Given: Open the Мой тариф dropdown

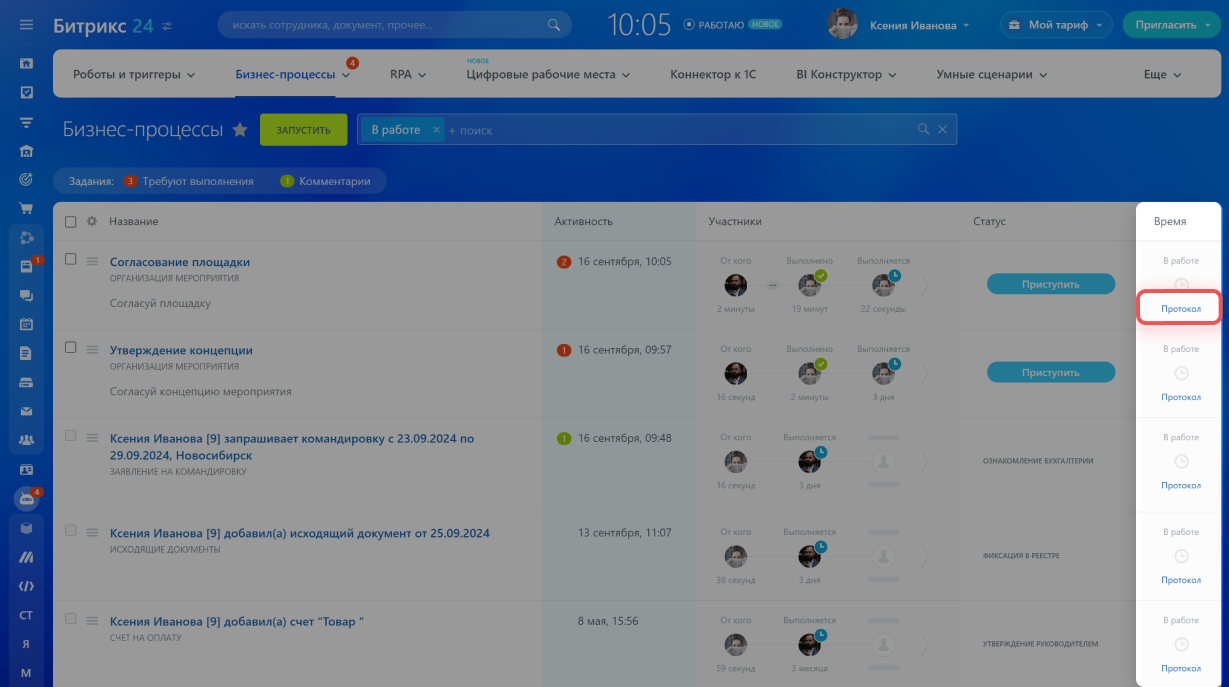Looking at the screenshot, I should point(1056,25).
